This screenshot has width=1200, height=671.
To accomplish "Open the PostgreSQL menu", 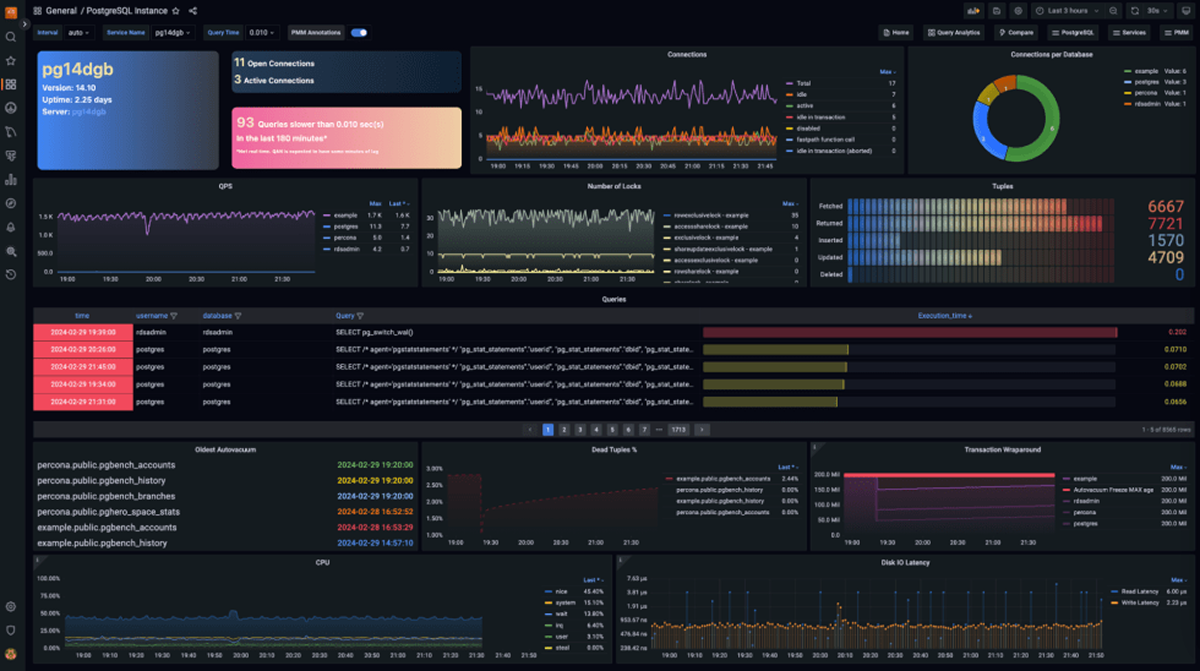I will click(1073, 32).
